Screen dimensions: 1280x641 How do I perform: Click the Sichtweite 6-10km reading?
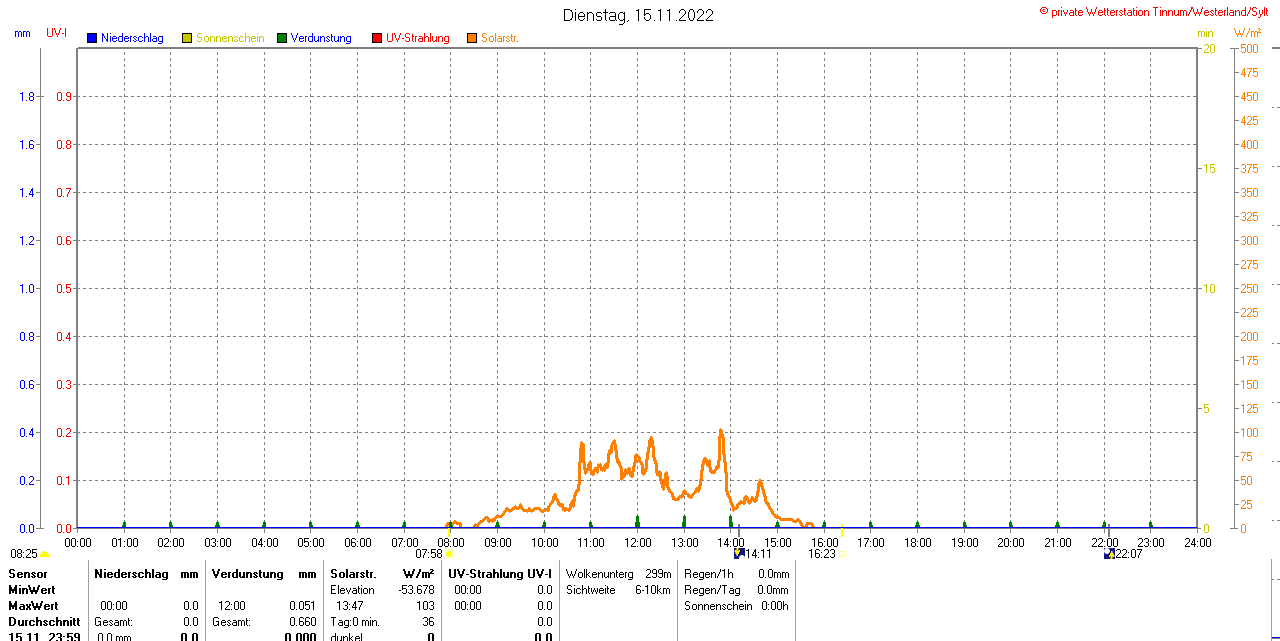[x=618, y=590]
